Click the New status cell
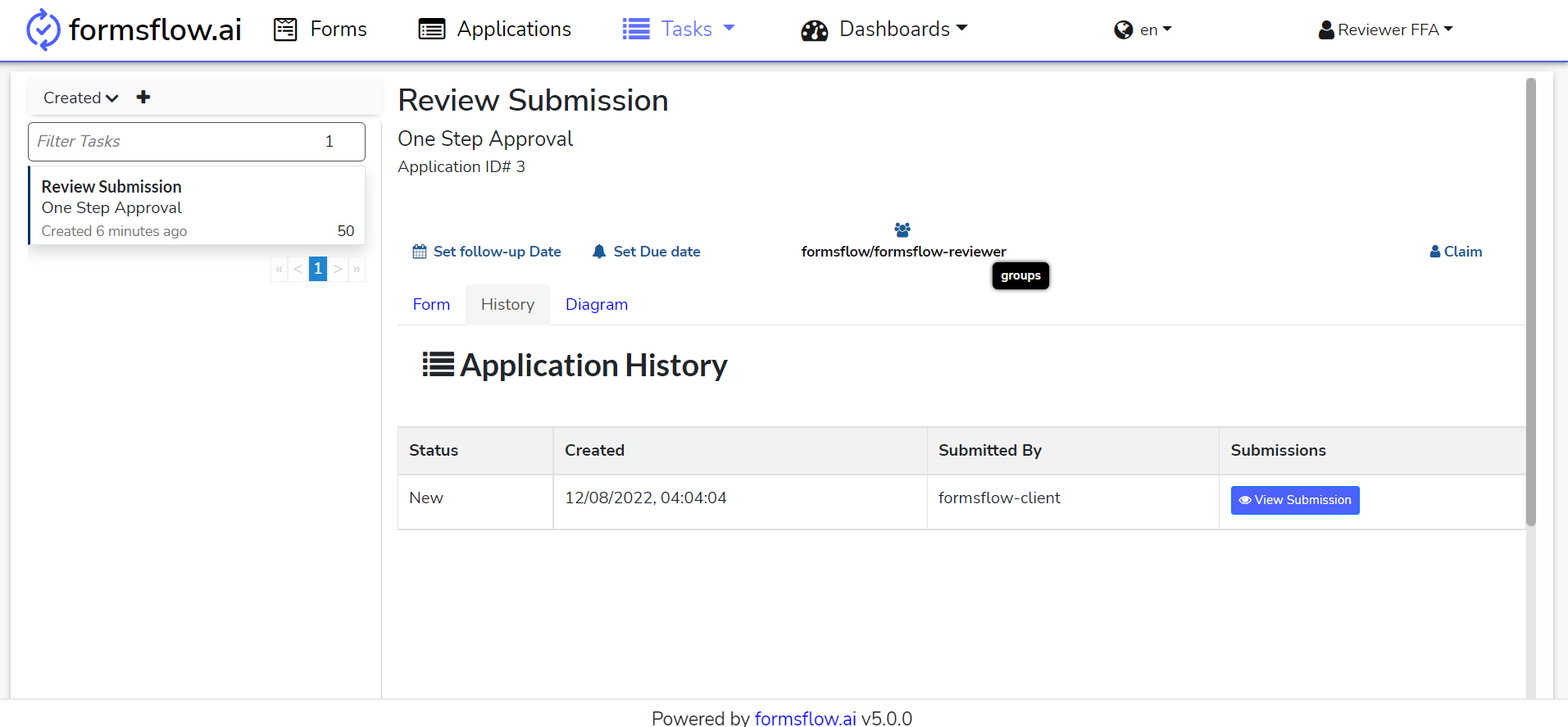This screenshot has height=727, width=1568. 475,502
